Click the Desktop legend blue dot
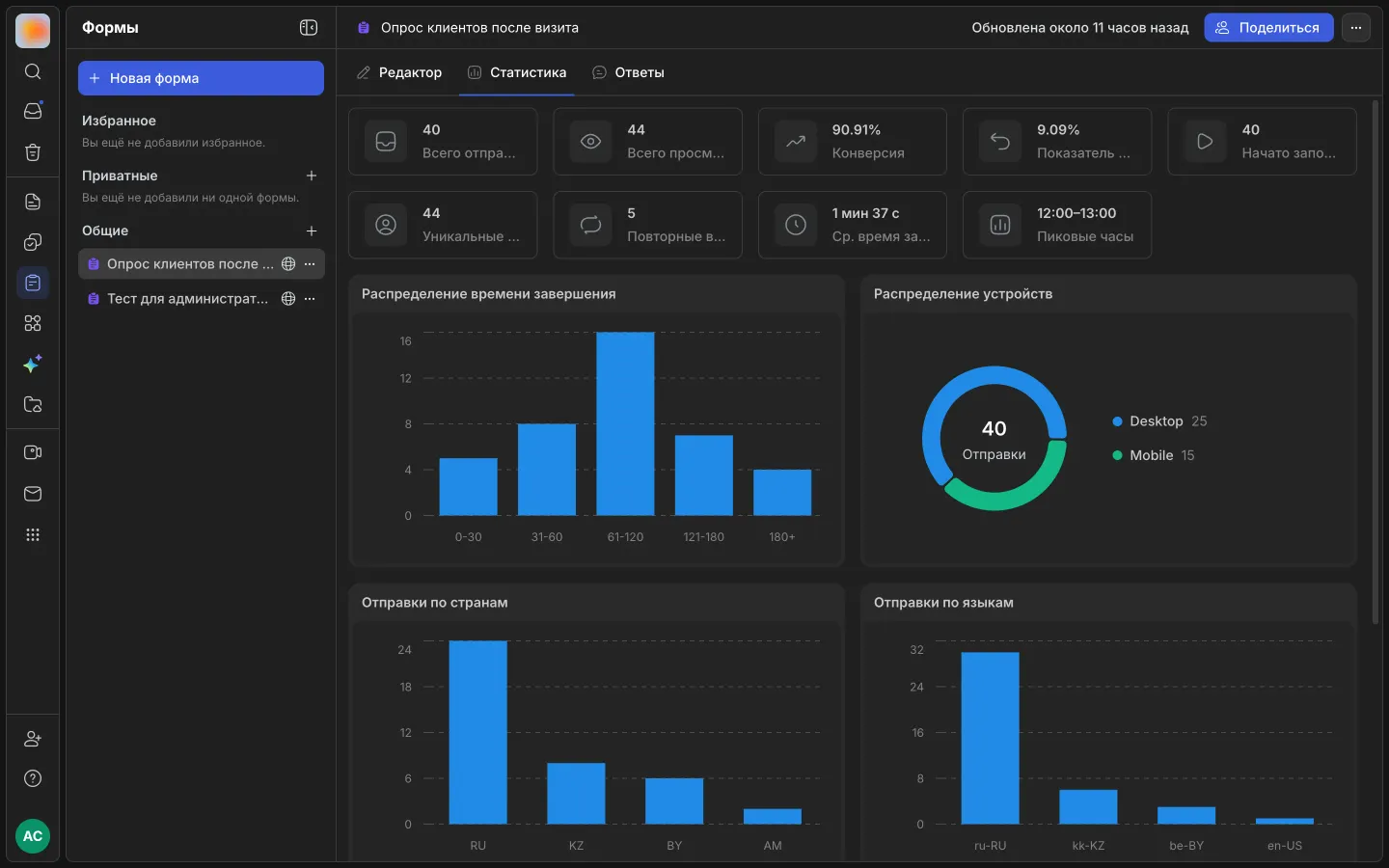This screenshot has height=868, width=1389. click(x=1118, y=421)
